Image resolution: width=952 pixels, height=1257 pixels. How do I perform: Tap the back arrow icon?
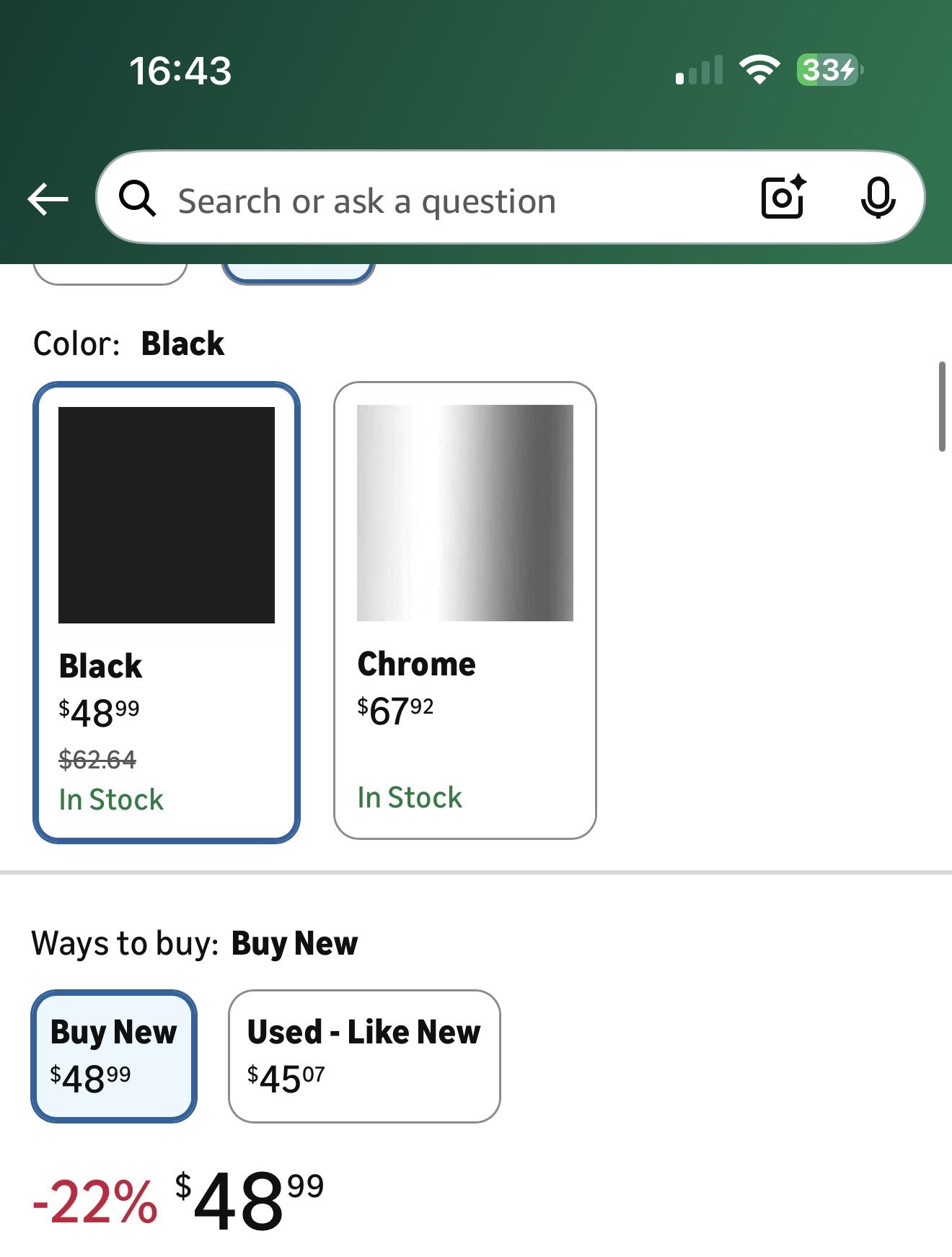click(48, 199)
